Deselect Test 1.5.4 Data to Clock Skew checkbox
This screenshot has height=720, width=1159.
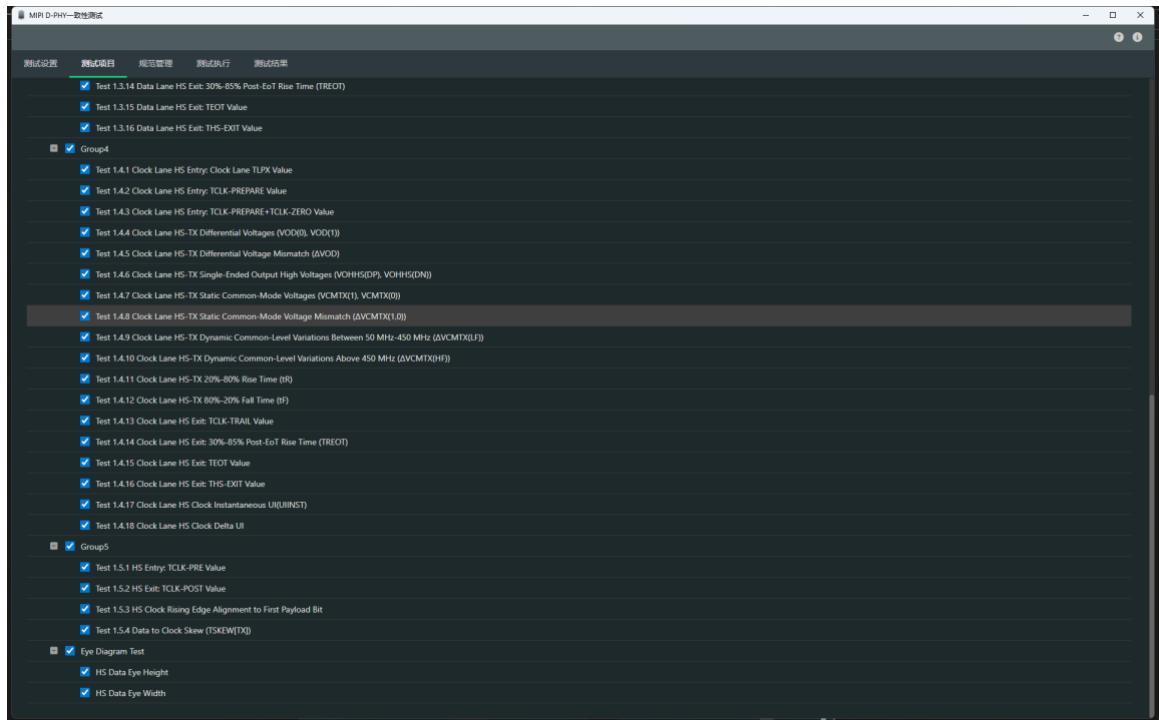click(x=85, y=630)
